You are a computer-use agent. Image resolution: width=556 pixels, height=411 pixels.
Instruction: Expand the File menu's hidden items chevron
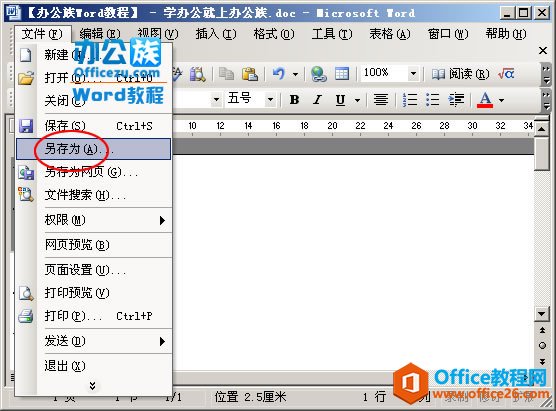93,385
